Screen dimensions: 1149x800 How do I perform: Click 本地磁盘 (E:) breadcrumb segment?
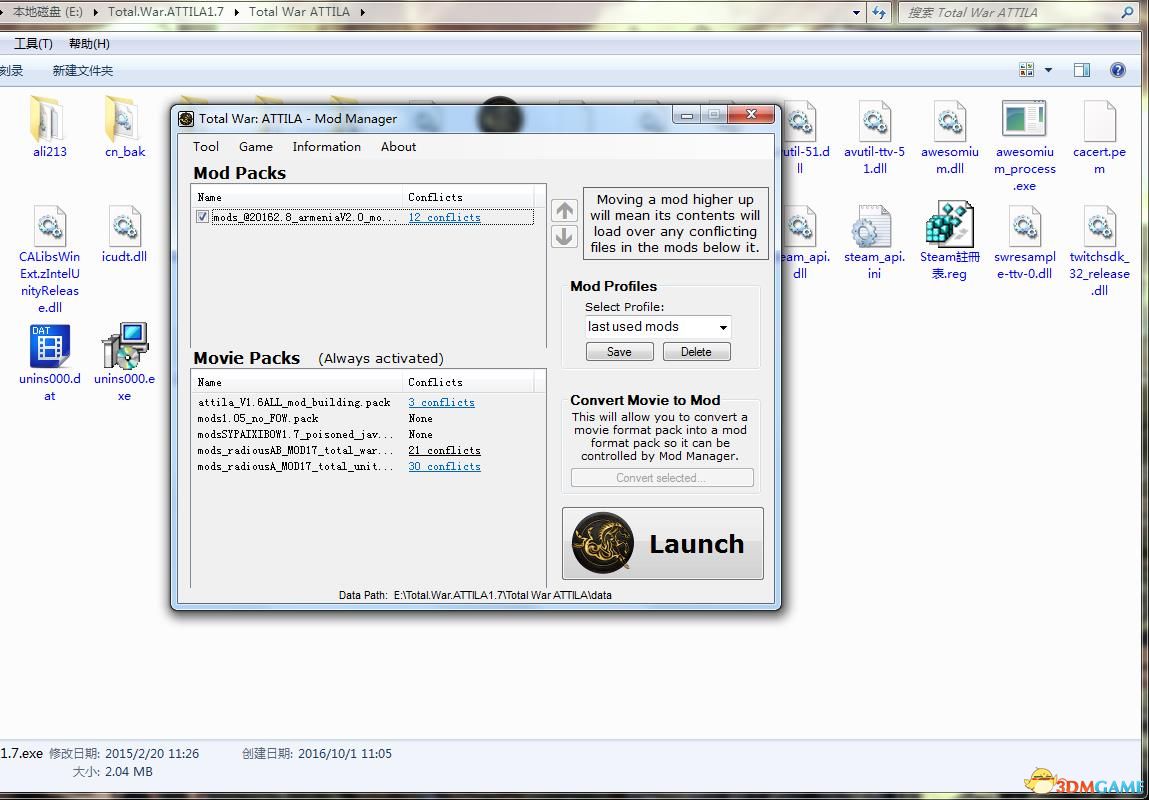pyautogui.click(x=48, y=12)
